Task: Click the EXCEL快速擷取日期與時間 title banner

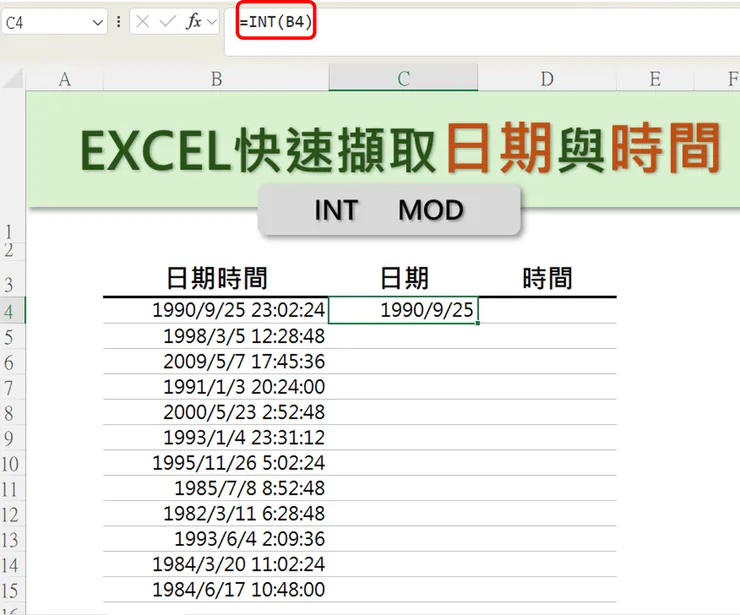Action: [x=383, y=149]
